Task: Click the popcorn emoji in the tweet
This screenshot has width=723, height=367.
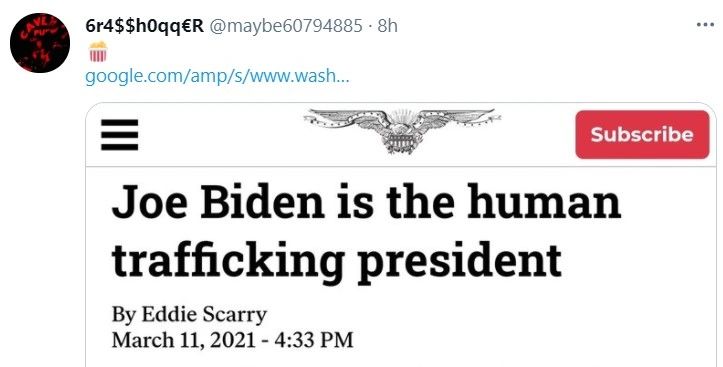Action: (98, 51)
